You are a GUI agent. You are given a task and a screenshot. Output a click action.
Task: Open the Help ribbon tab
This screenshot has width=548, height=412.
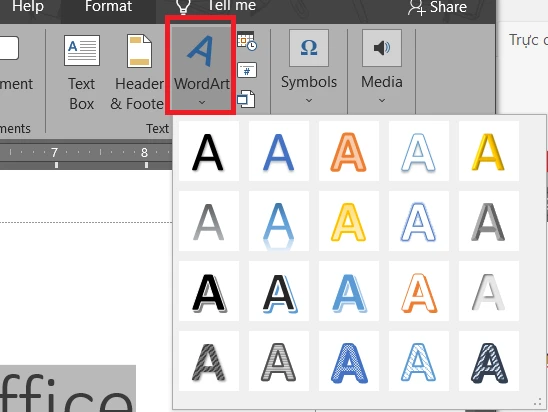coord(28,6)
